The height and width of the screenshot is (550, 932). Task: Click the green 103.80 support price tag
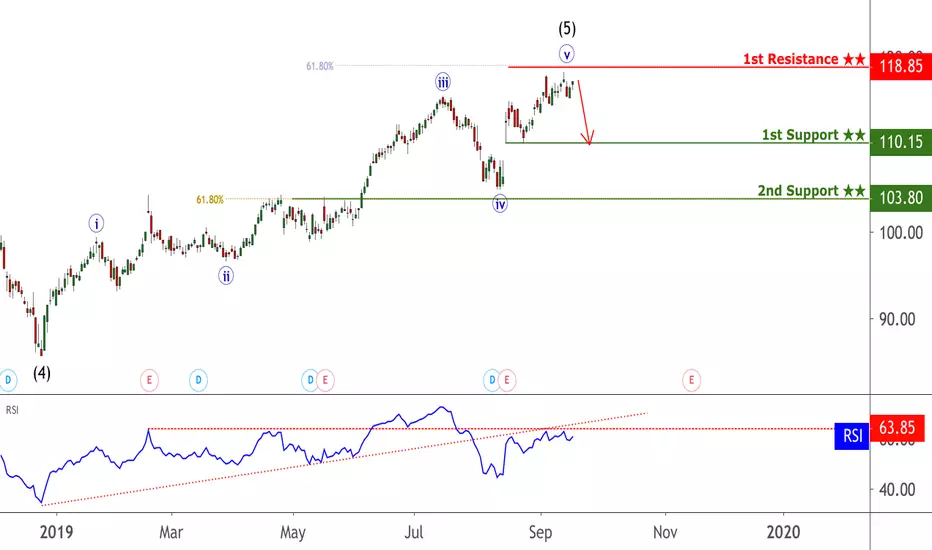click(x=900, y=197)
